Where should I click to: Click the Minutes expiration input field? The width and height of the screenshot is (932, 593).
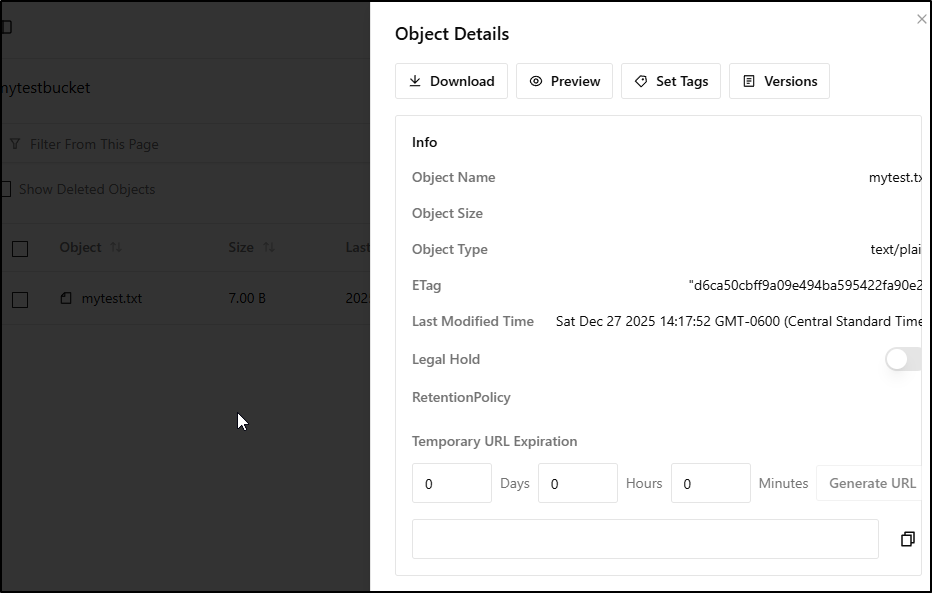click(710, 483)
